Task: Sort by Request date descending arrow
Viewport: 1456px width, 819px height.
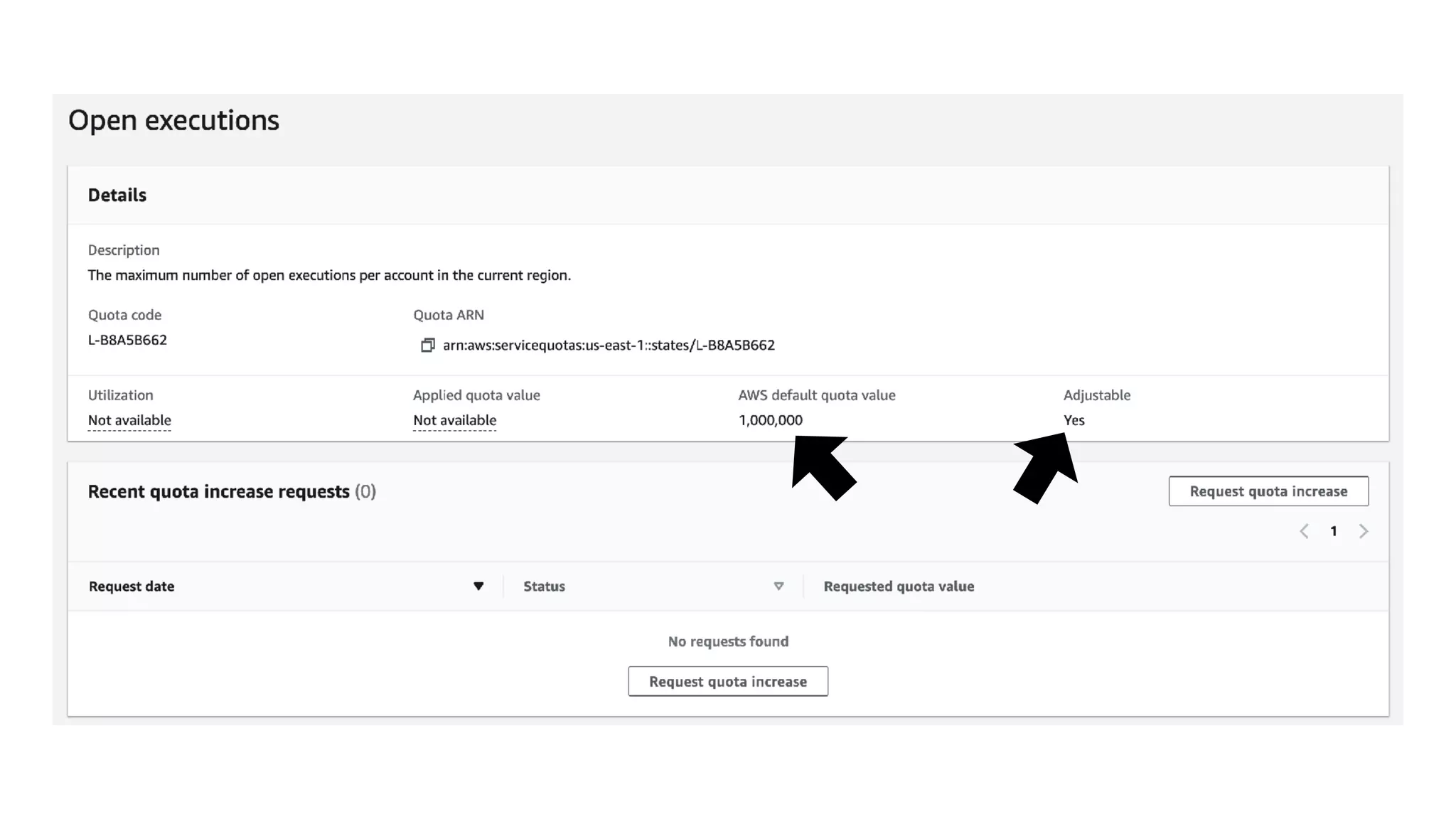Action: coord(478,587)
